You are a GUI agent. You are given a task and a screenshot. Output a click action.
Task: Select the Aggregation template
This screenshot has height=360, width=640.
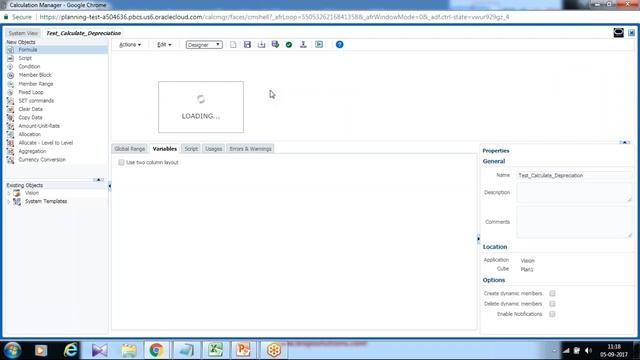[x=32, y=151]
